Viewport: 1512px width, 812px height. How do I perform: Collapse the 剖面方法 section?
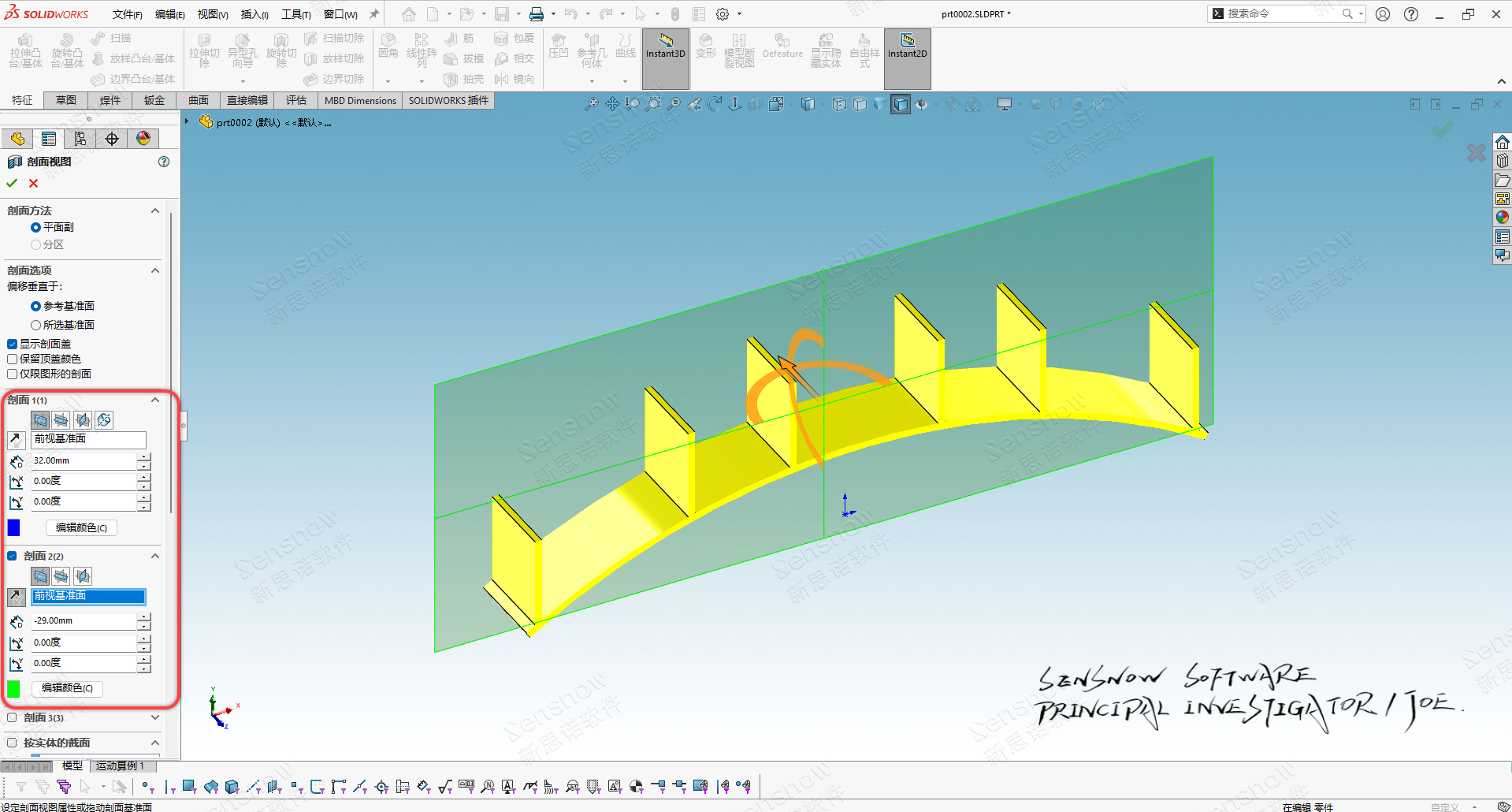coord(155,210)
